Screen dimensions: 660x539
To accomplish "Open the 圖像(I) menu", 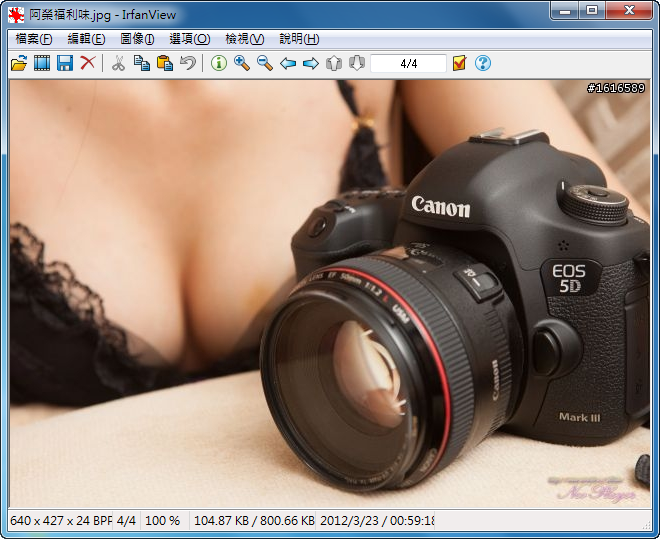I will coord(137,39).
